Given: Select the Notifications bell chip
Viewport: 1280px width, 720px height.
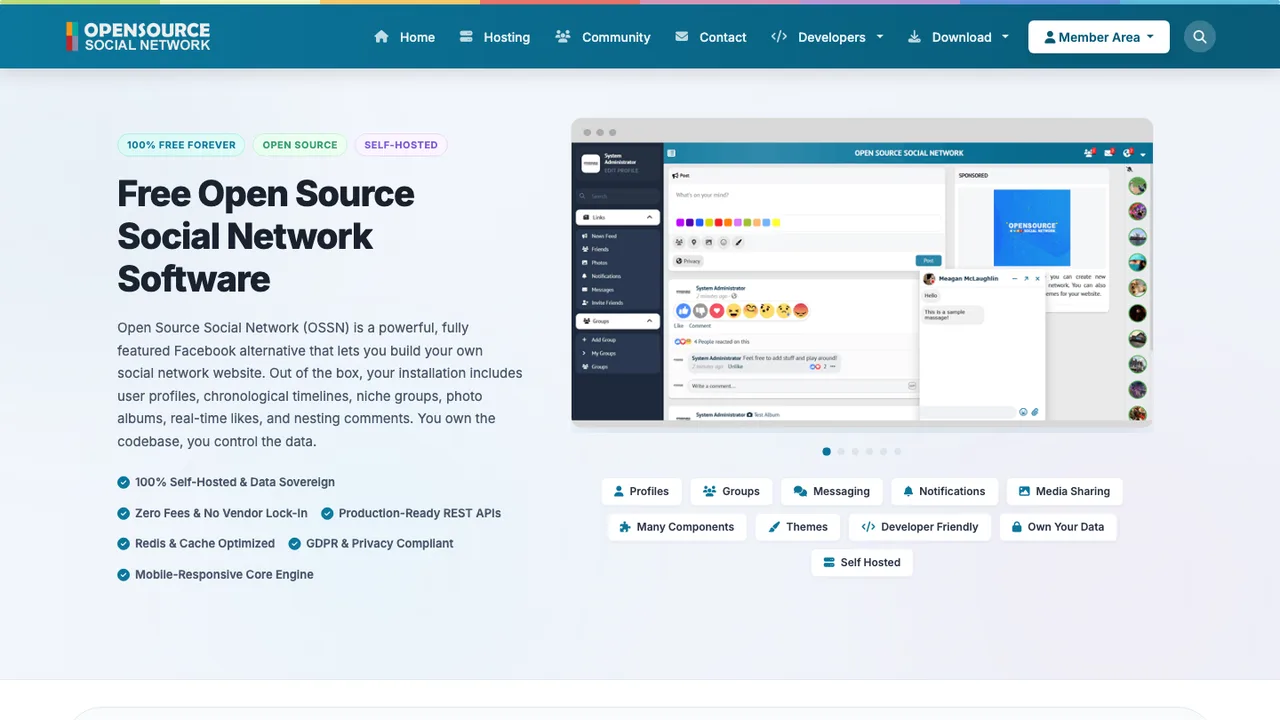Looking at the screenshot, I should pyautogui.click(x=944, y=491).
